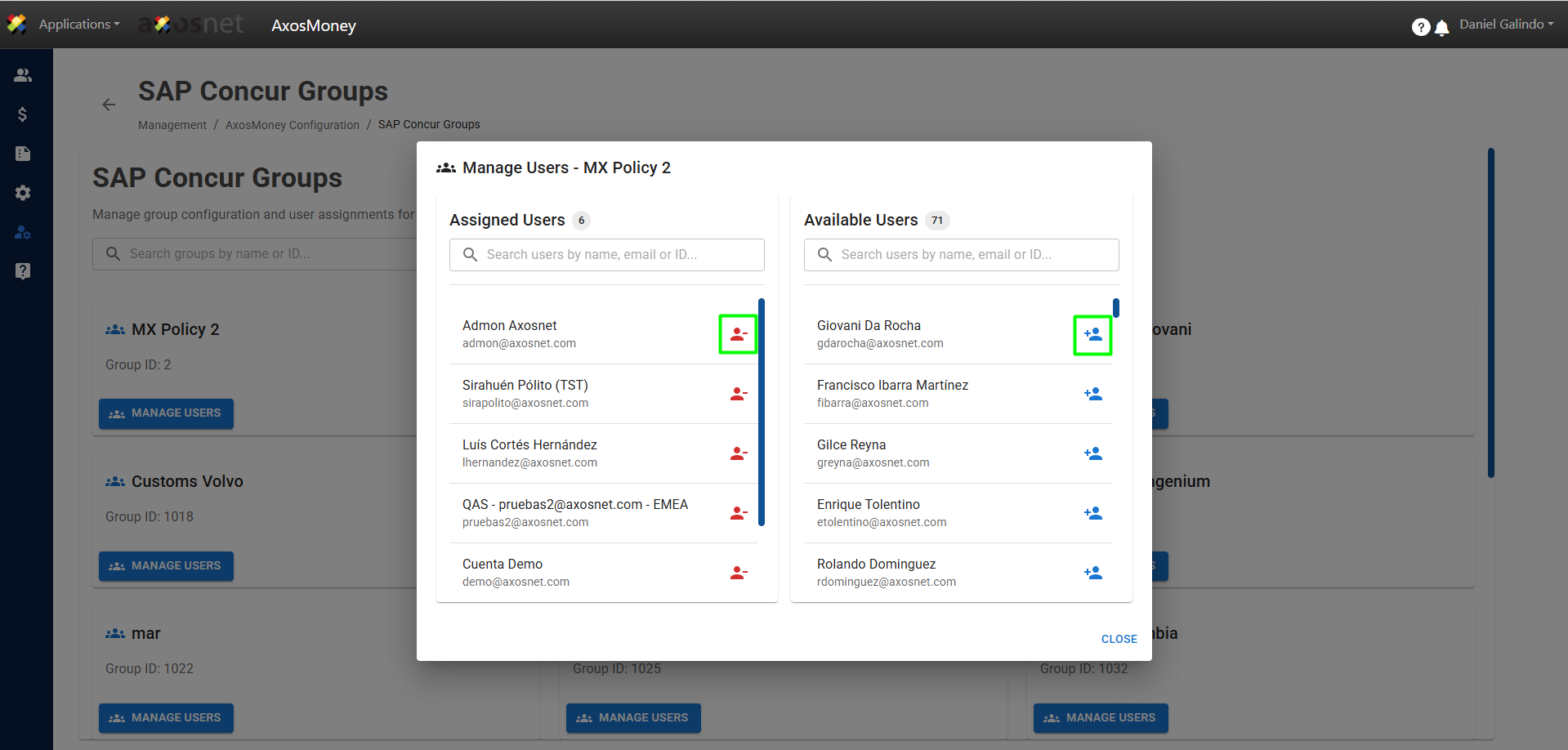This screenshot has width=1568, height=750.
Task: Remove Luis Cortés Hernández from group
Action: [x=738, y=453]
